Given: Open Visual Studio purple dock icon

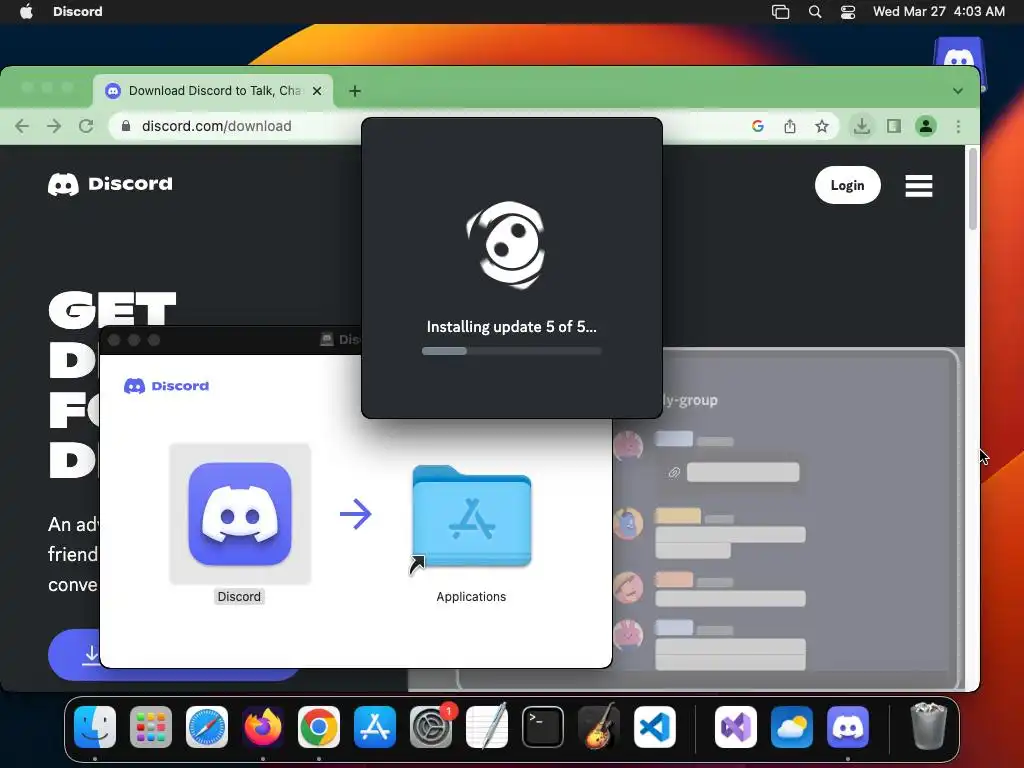Looking at the screenshot, I should click(736, 727).
